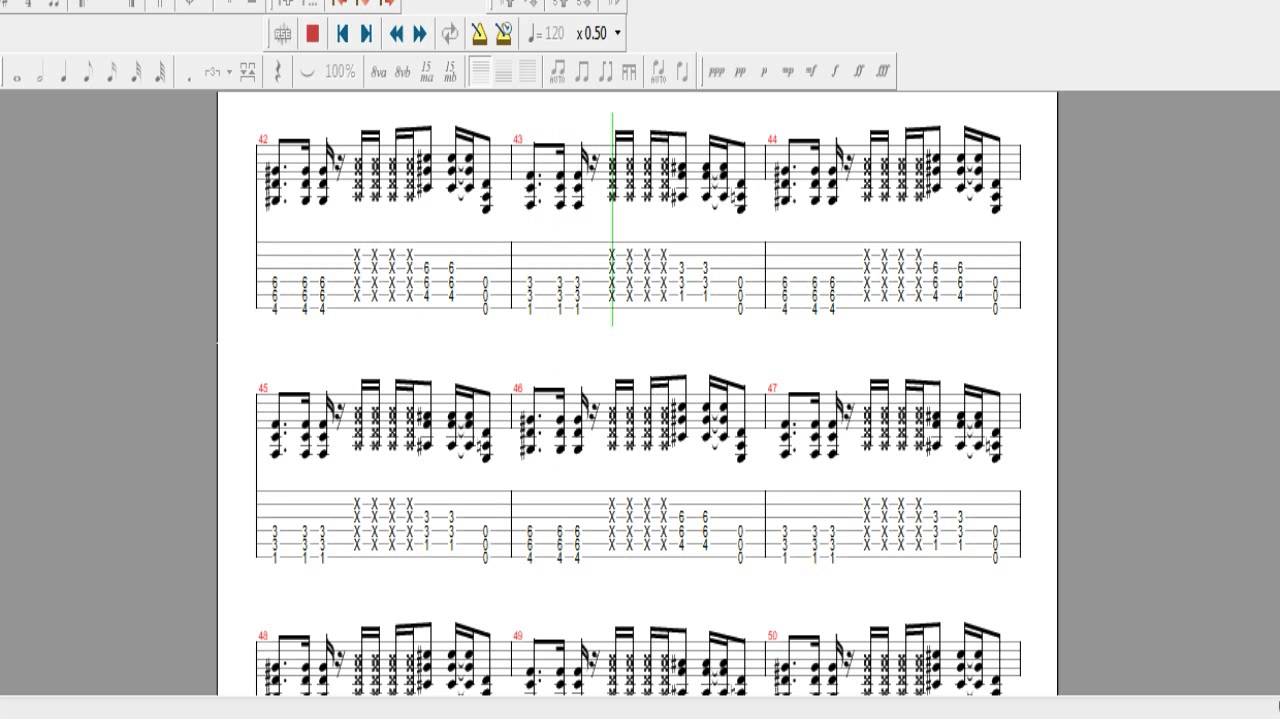Select the third staff-lines toggle

[x=528, y=72]
